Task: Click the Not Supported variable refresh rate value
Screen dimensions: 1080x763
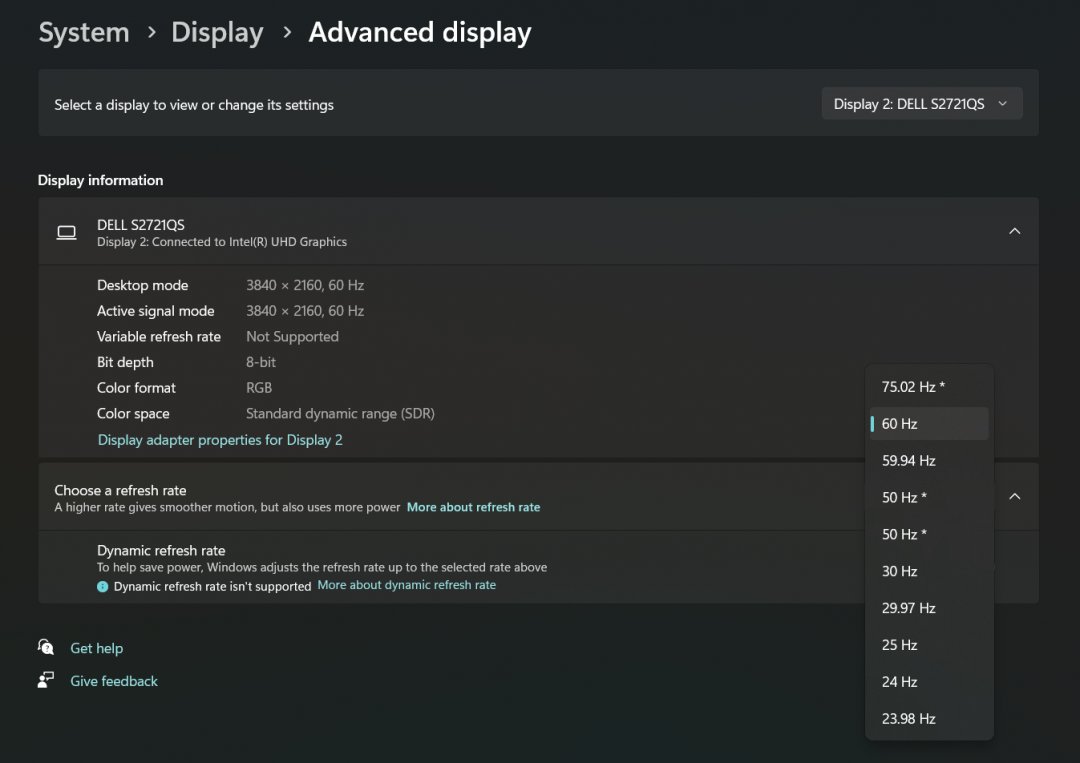Action: (292, 337)
